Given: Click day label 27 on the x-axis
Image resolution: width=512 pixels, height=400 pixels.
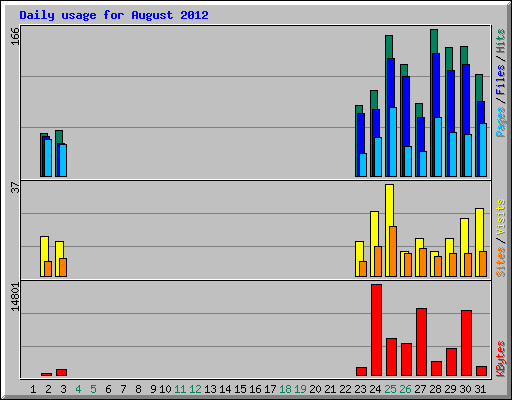Looking at the screenshot, I should (420, 389).
